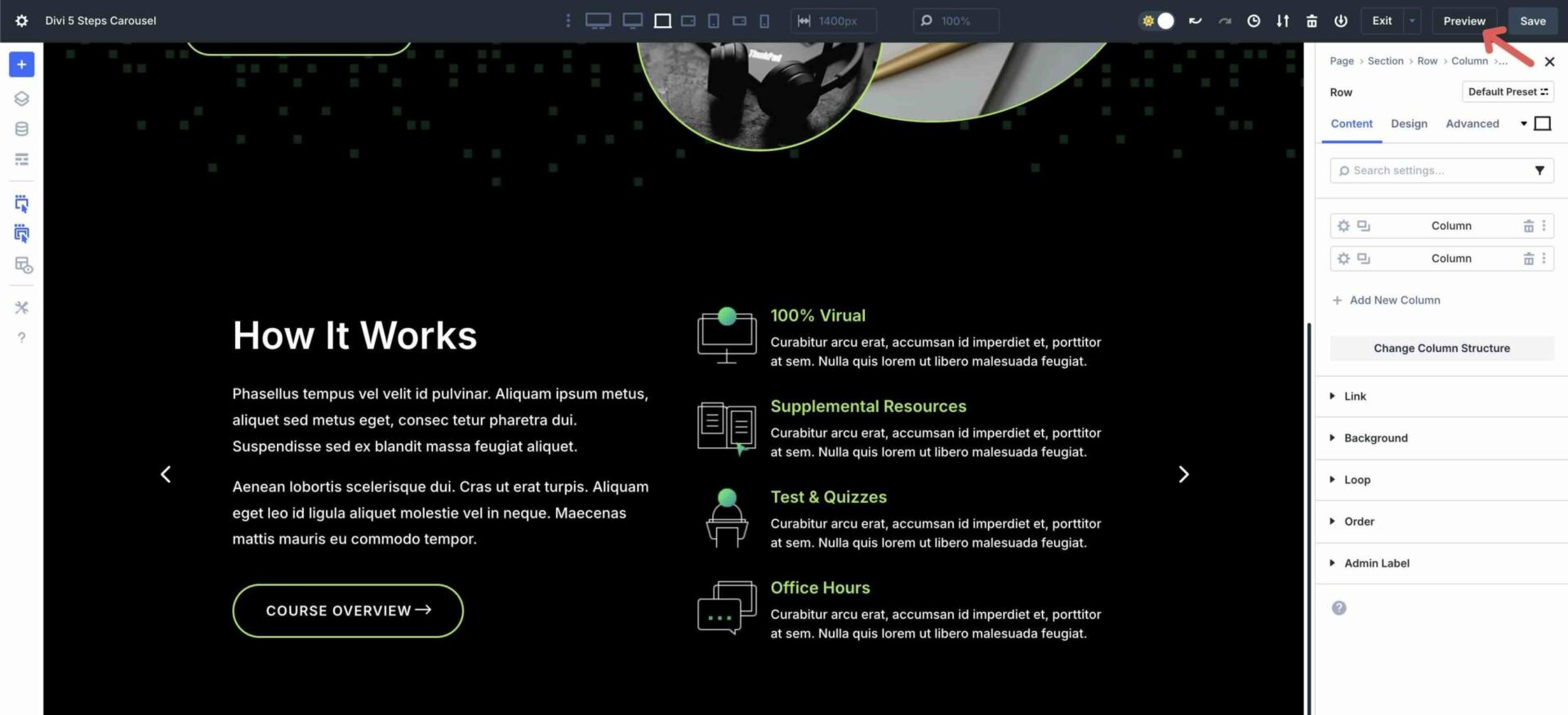Go to next carousel slide arrow
Image resolution: width=1568 pixels, height=715 pixels.
coord(1183,474)
